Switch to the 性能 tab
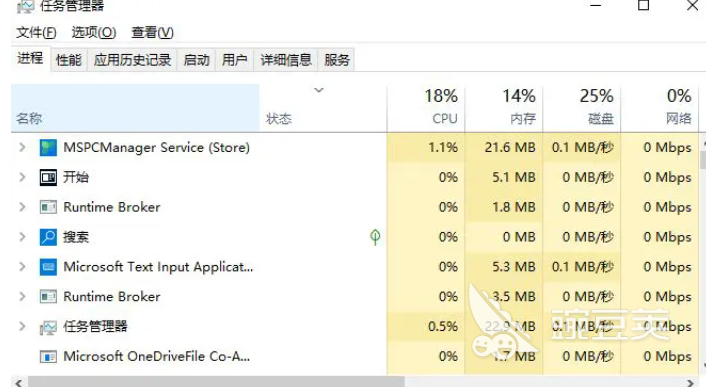Image resolution: width=706 pixels, height=387 pixels. click(69, 60)
